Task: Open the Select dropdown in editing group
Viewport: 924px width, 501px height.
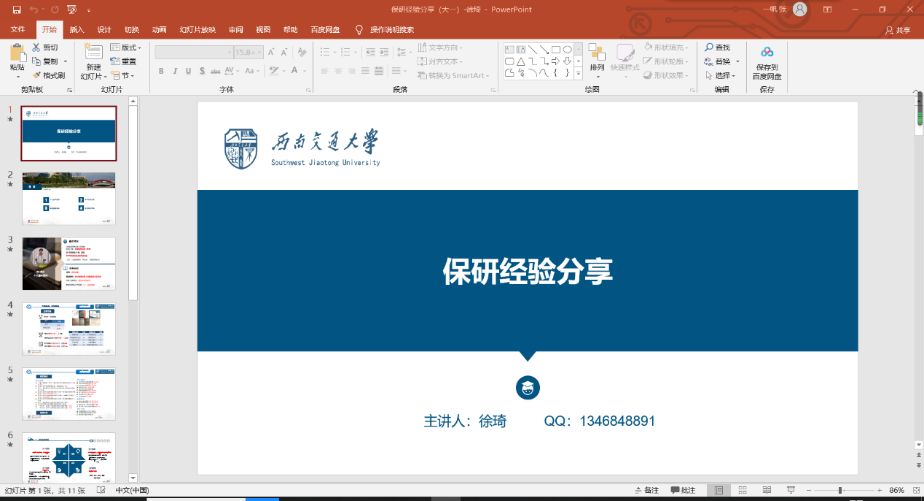Action: tap(720, 75)
